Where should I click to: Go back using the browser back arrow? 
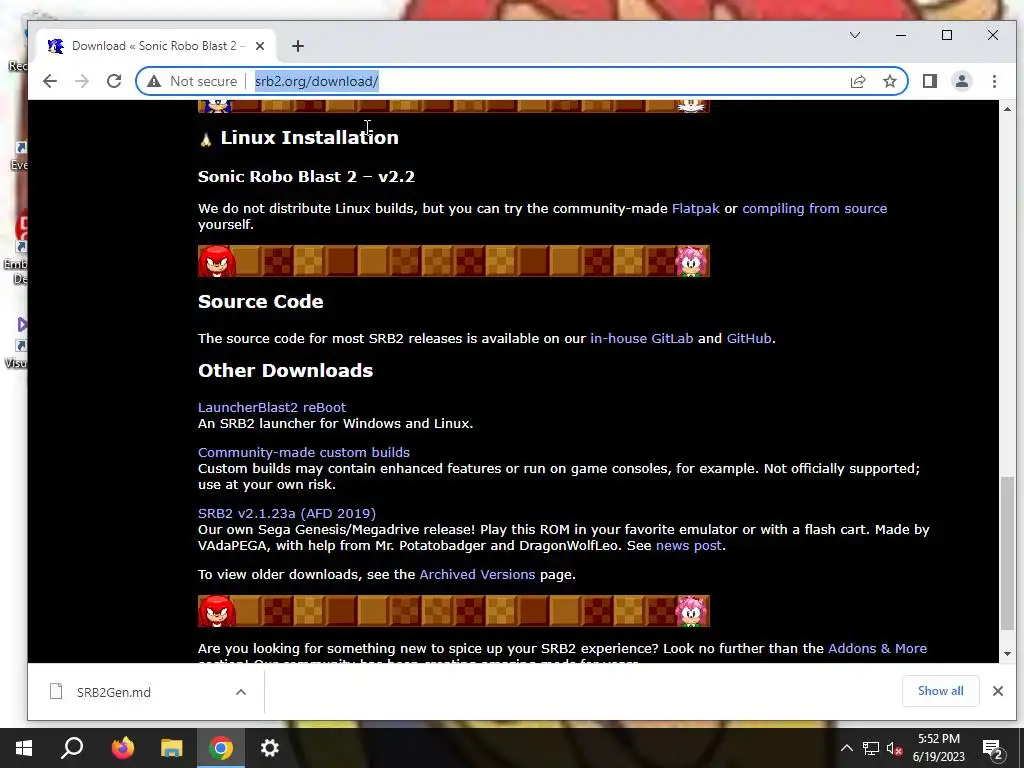[50, 81]
